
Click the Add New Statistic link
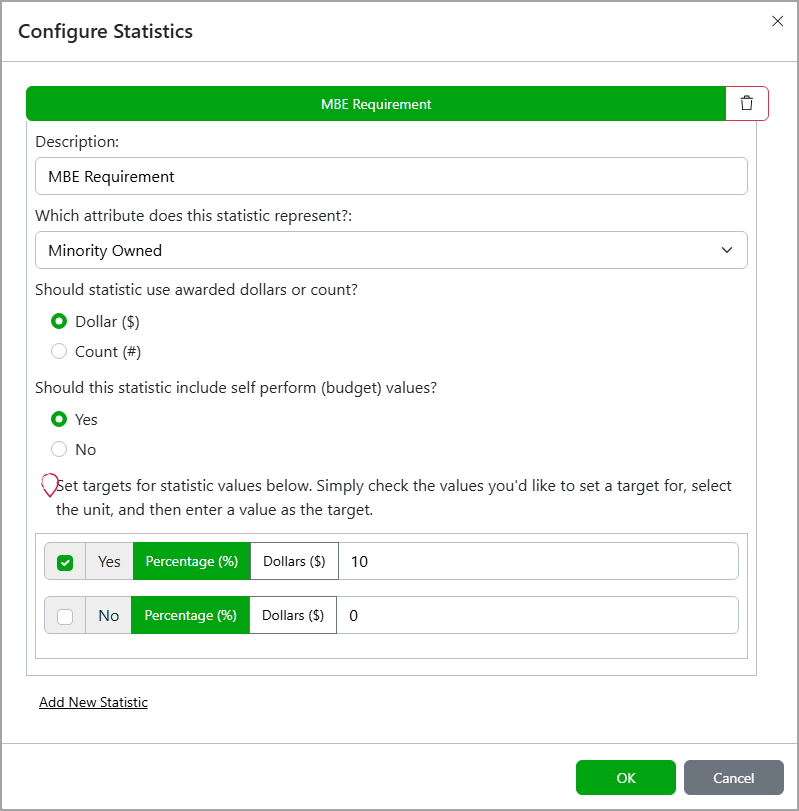pyautogui.click(x=94, y=702)
